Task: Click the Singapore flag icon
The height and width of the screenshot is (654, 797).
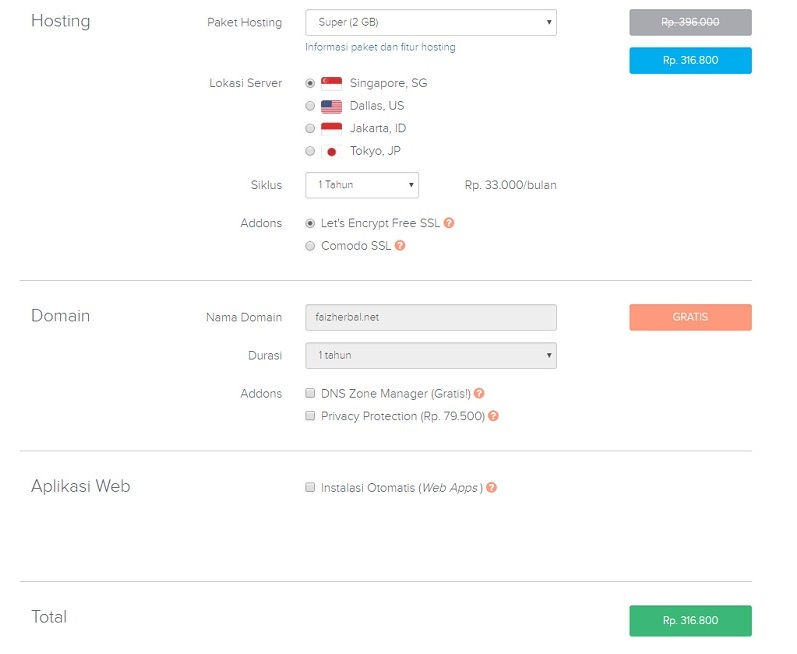Action: point(331,83)
